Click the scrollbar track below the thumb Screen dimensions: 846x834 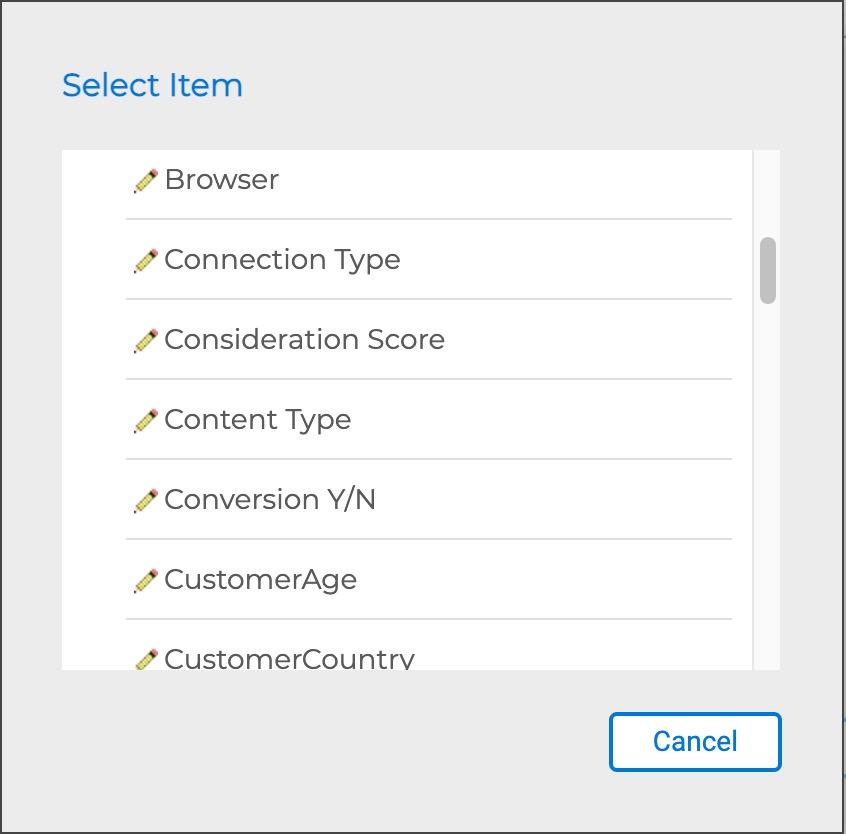tap(767, 480)
